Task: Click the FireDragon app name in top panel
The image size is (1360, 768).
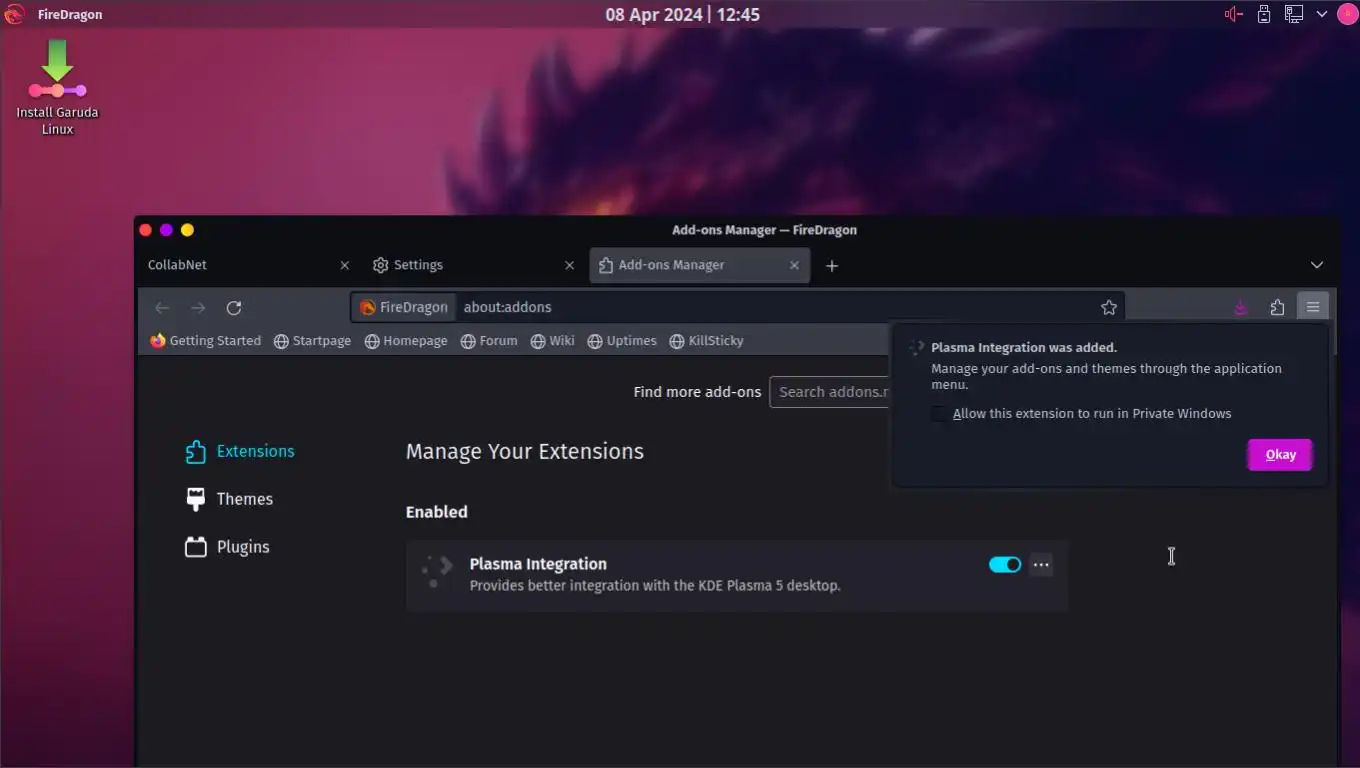Action: coord(70,15)
